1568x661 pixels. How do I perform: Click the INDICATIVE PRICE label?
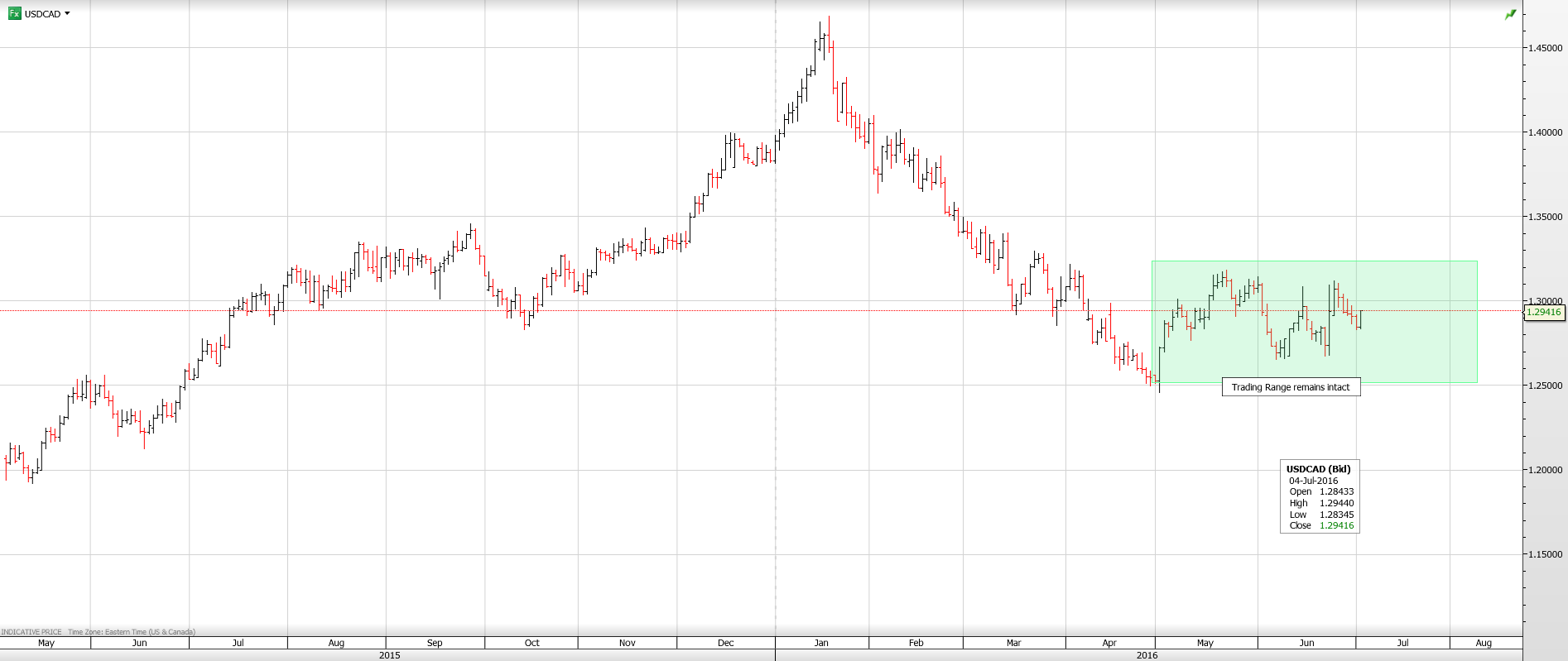click(31, 632)
